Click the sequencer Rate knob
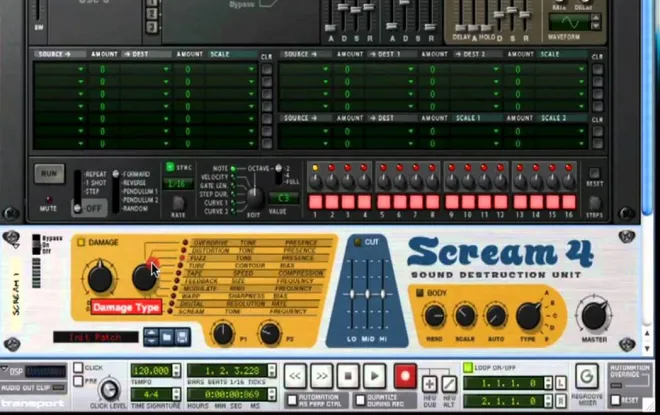660x415 pixels. coord(178,203)
